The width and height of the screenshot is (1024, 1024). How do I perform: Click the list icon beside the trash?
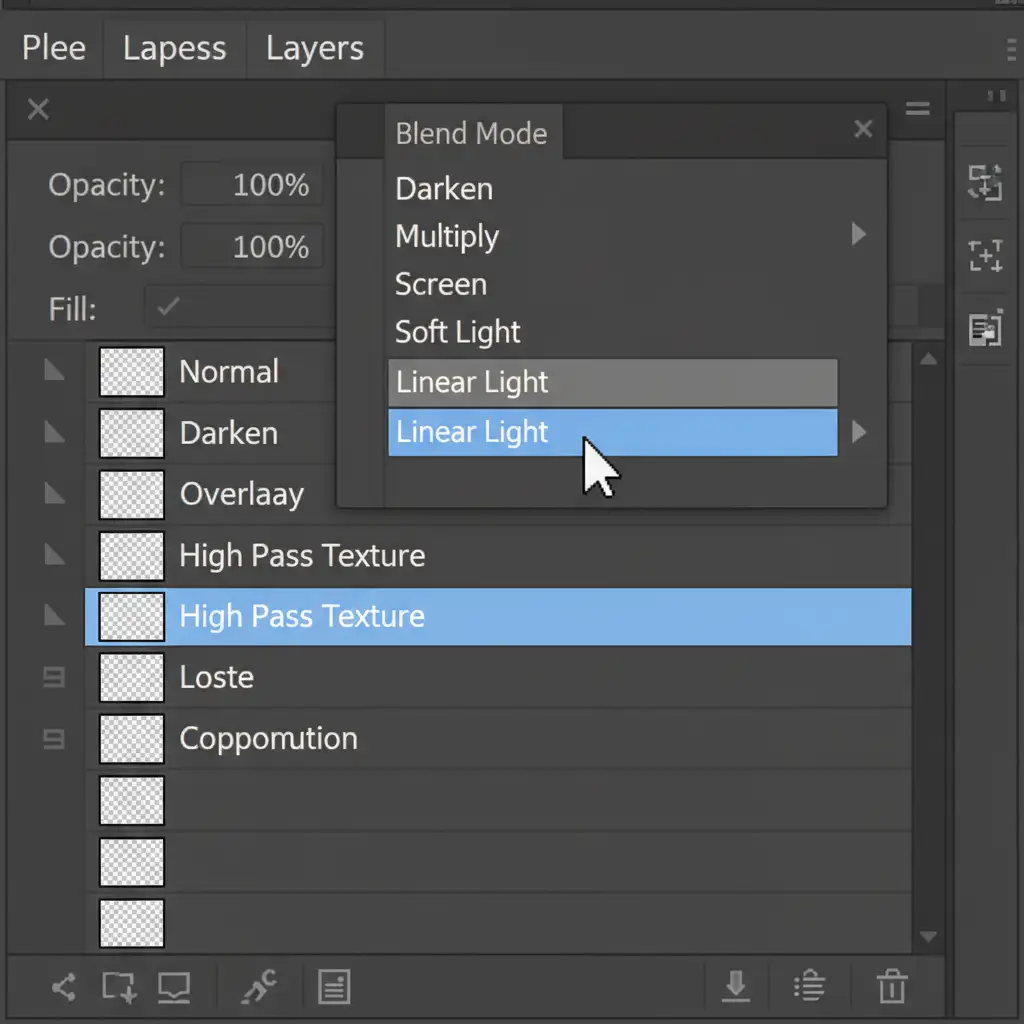(x=808, y=987)
